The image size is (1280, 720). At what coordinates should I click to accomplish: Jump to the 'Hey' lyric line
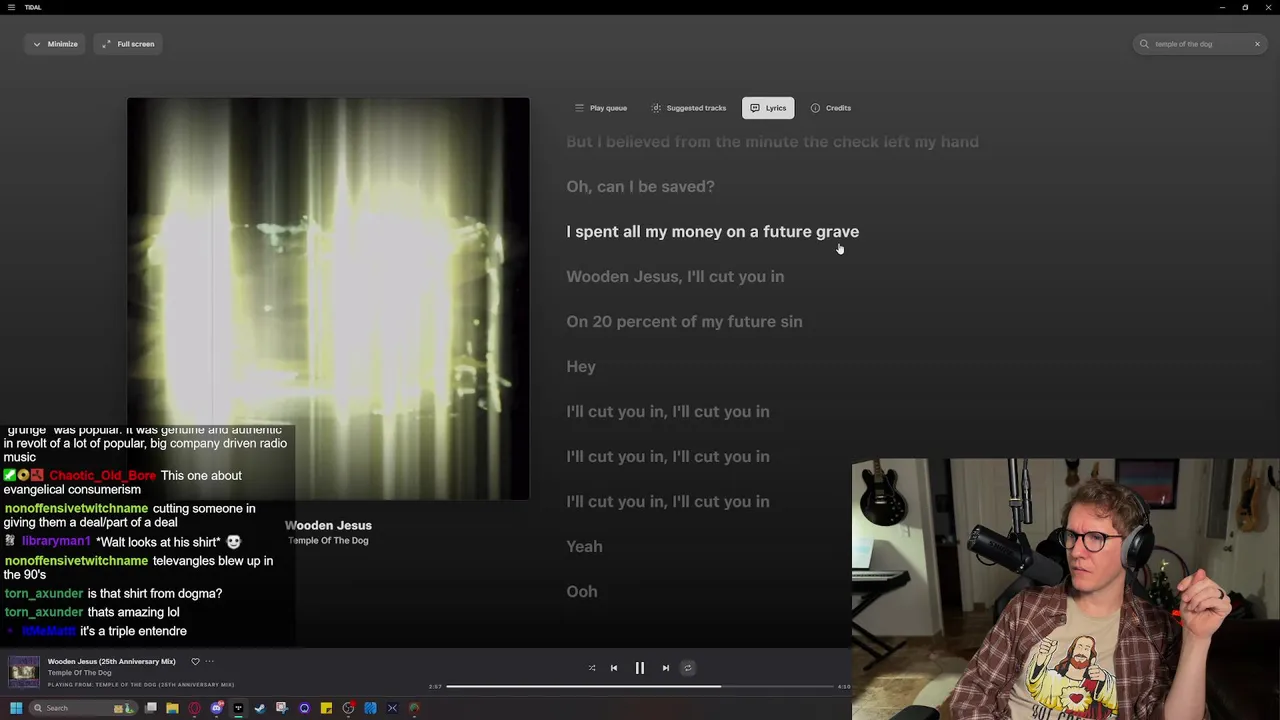pyautogui.click(x=581, y=367)
